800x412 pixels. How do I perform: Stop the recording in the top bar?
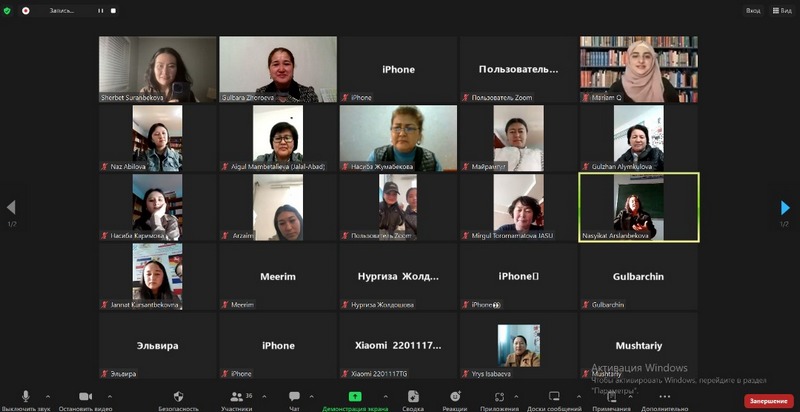[x=115, y=10]
